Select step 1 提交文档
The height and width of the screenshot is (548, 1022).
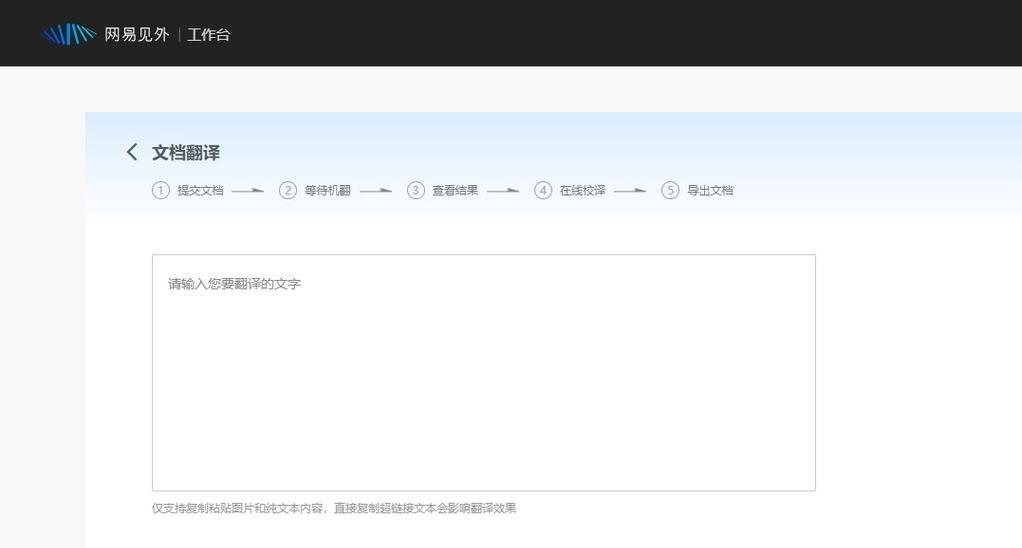tap(188, 190)
